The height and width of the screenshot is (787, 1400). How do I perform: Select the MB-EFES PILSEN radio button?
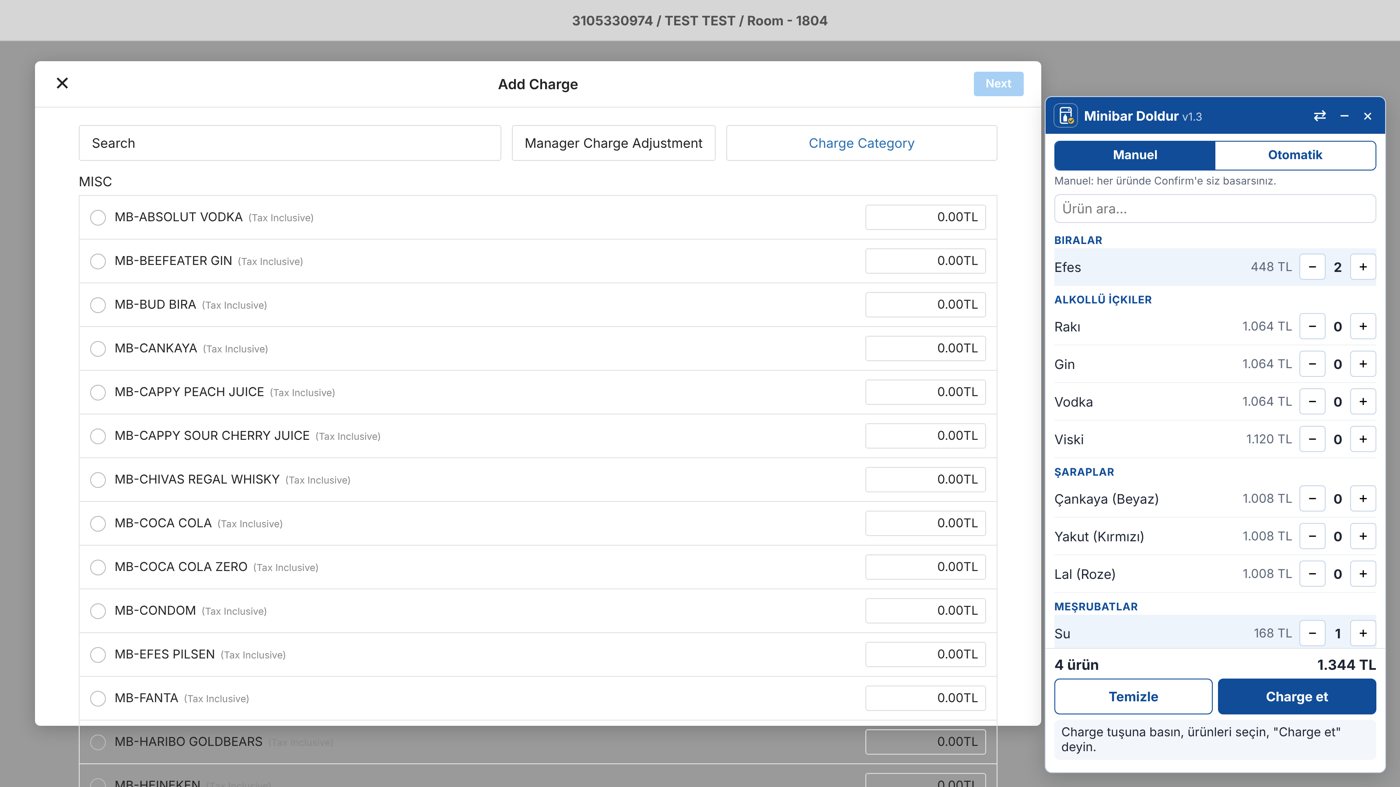pos(98,654)
